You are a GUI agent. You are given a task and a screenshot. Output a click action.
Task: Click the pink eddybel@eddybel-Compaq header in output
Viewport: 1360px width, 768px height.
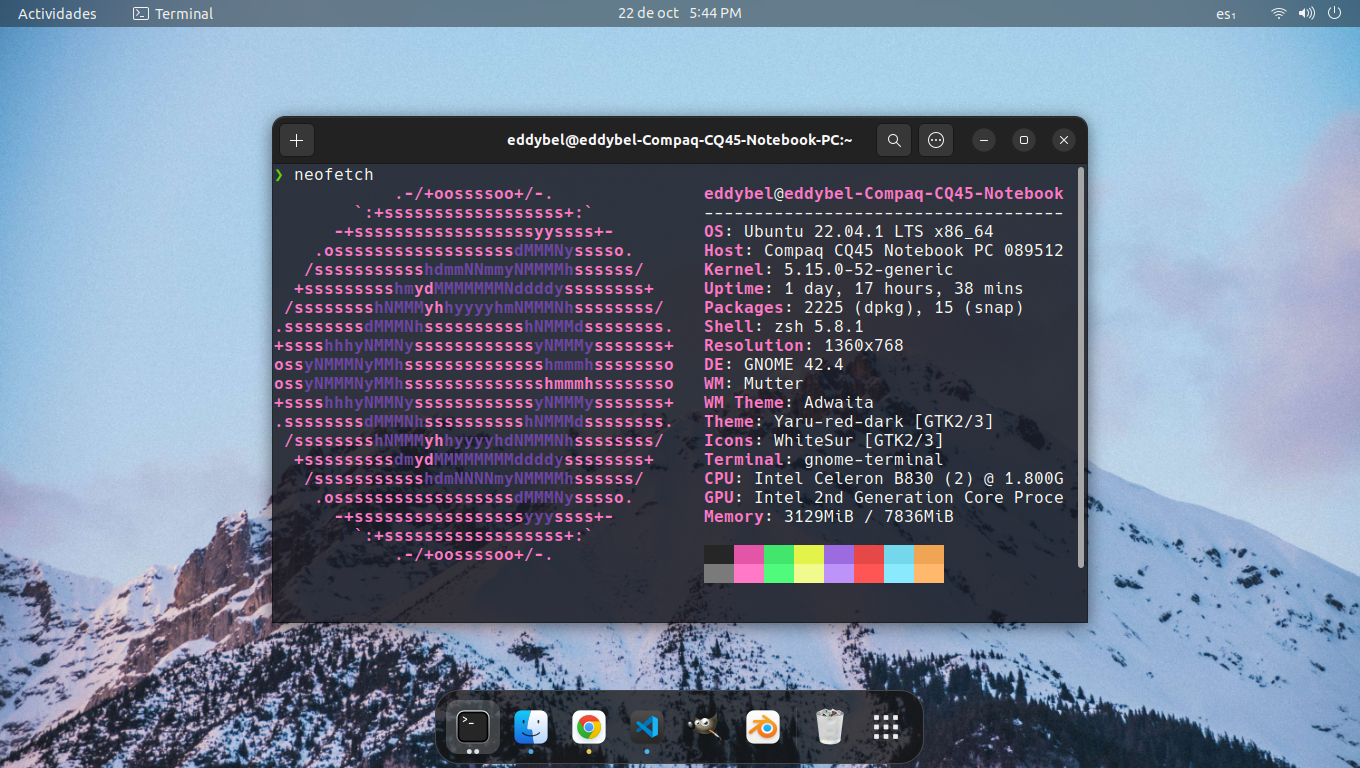tap(884, 194)
